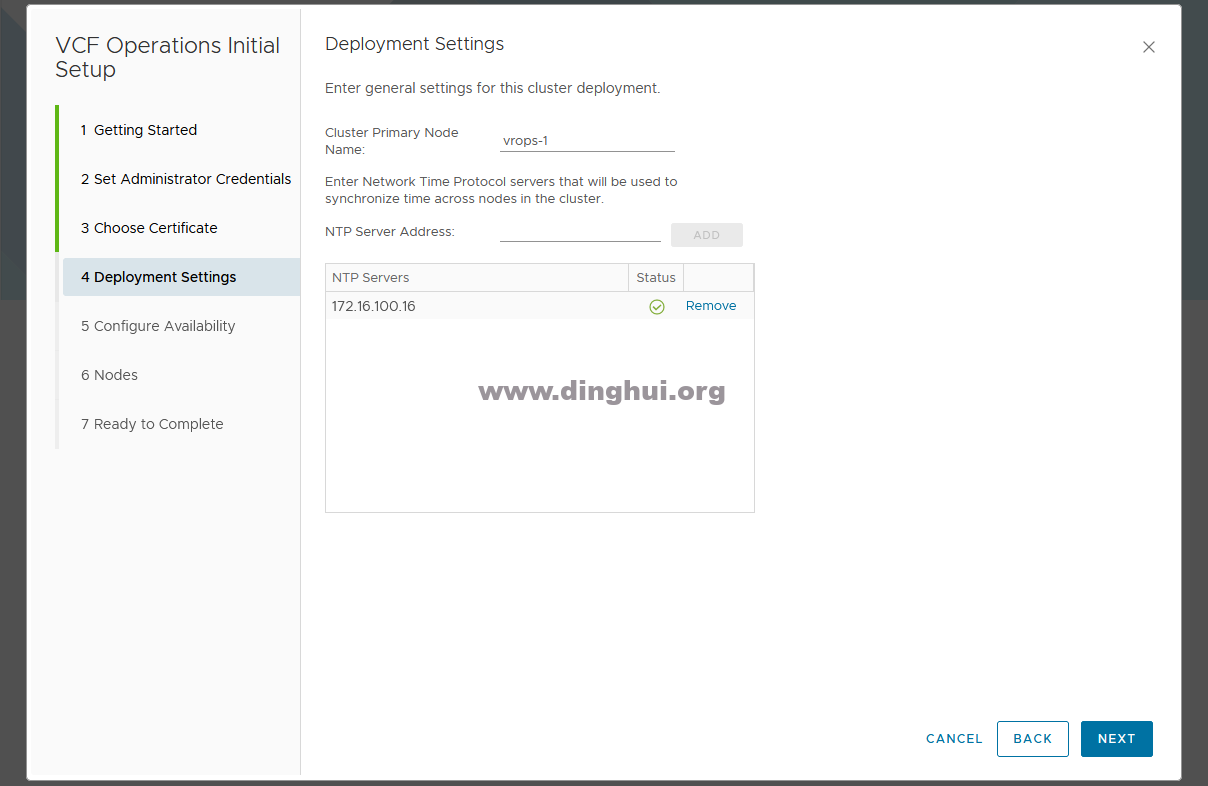Click the NTP Servers column header
The image size is (1208, 786).
click(x=477, y=278)
